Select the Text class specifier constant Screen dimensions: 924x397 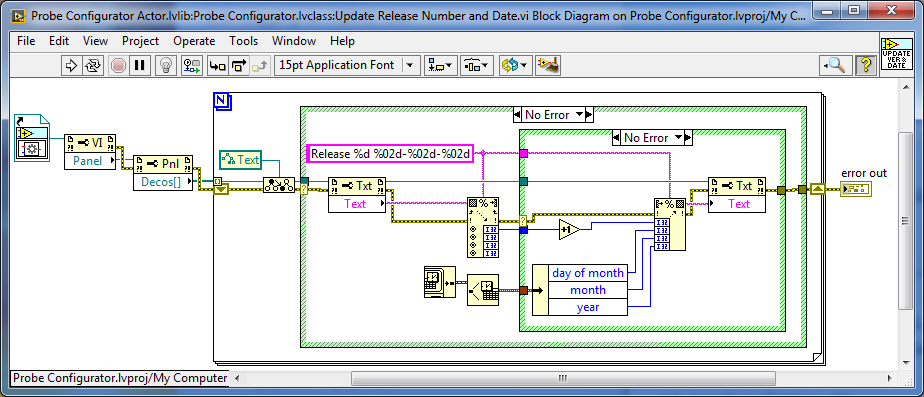tap(240, 160)
